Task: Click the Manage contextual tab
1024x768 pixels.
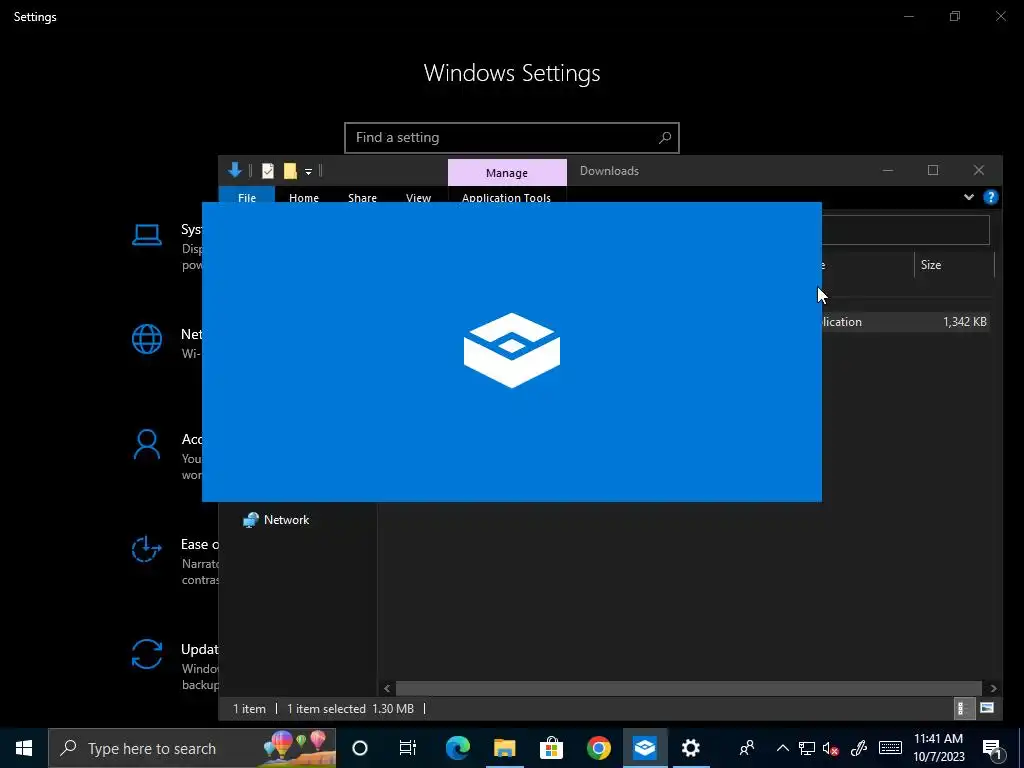Action: 507,172
